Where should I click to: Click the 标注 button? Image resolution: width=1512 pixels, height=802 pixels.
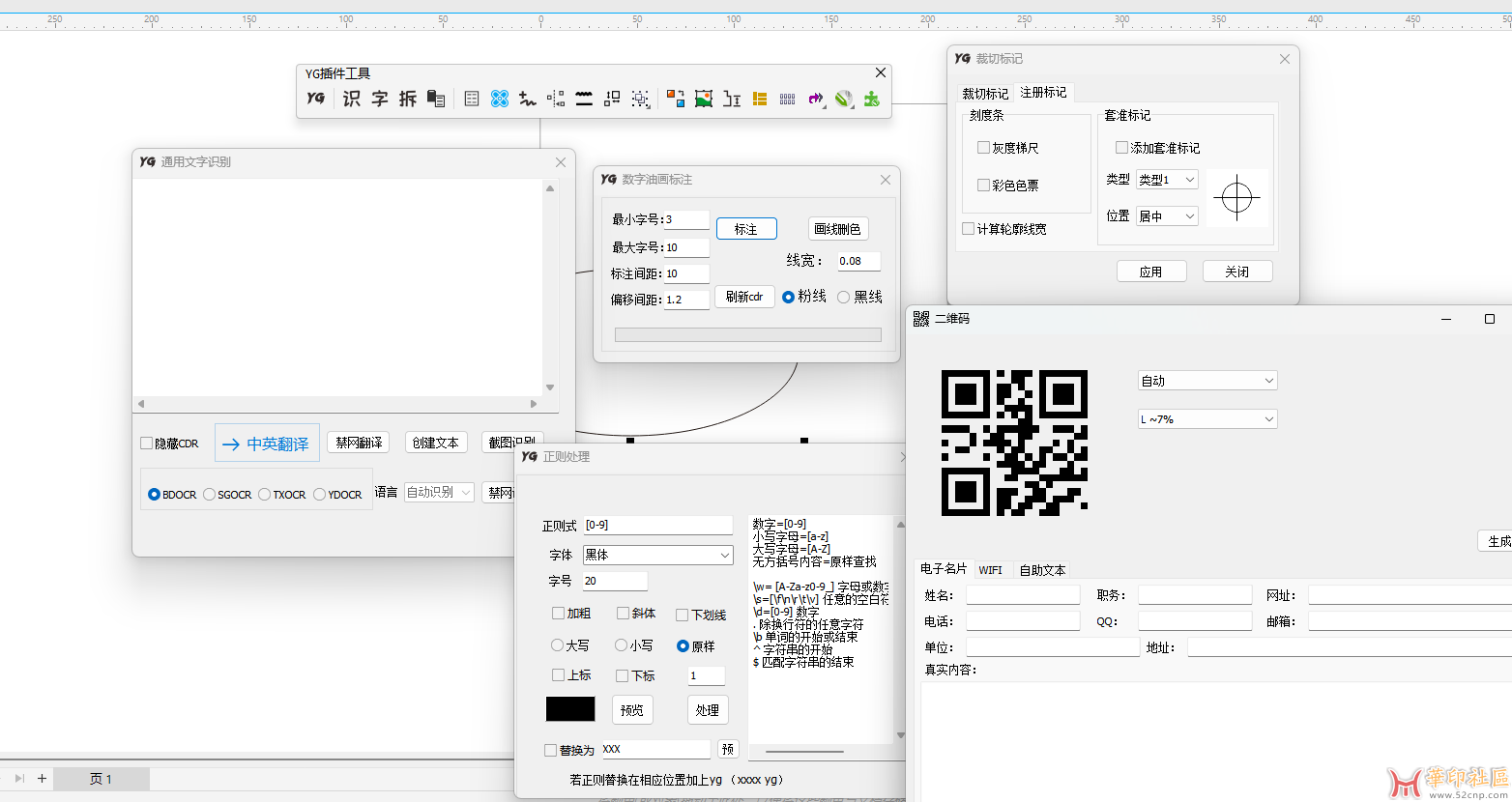click(x=746, y=229)
